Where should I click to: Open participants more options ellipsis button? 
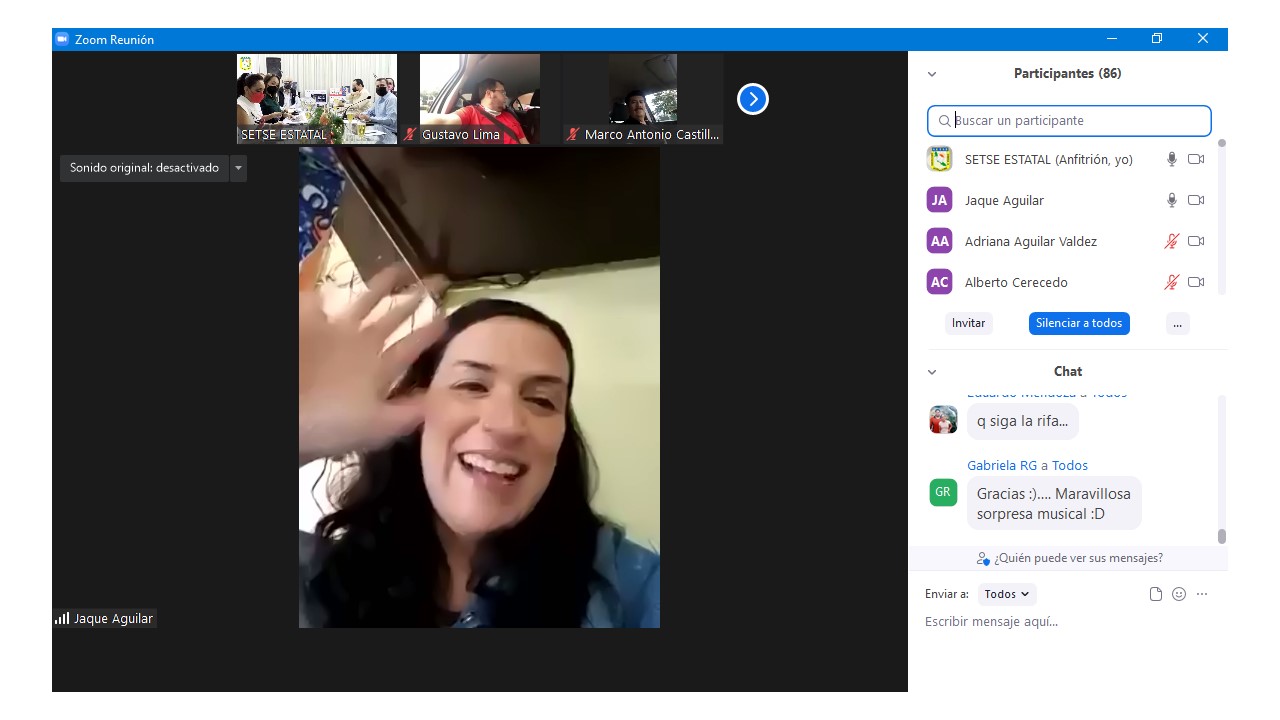click(x=1177, y=323)
